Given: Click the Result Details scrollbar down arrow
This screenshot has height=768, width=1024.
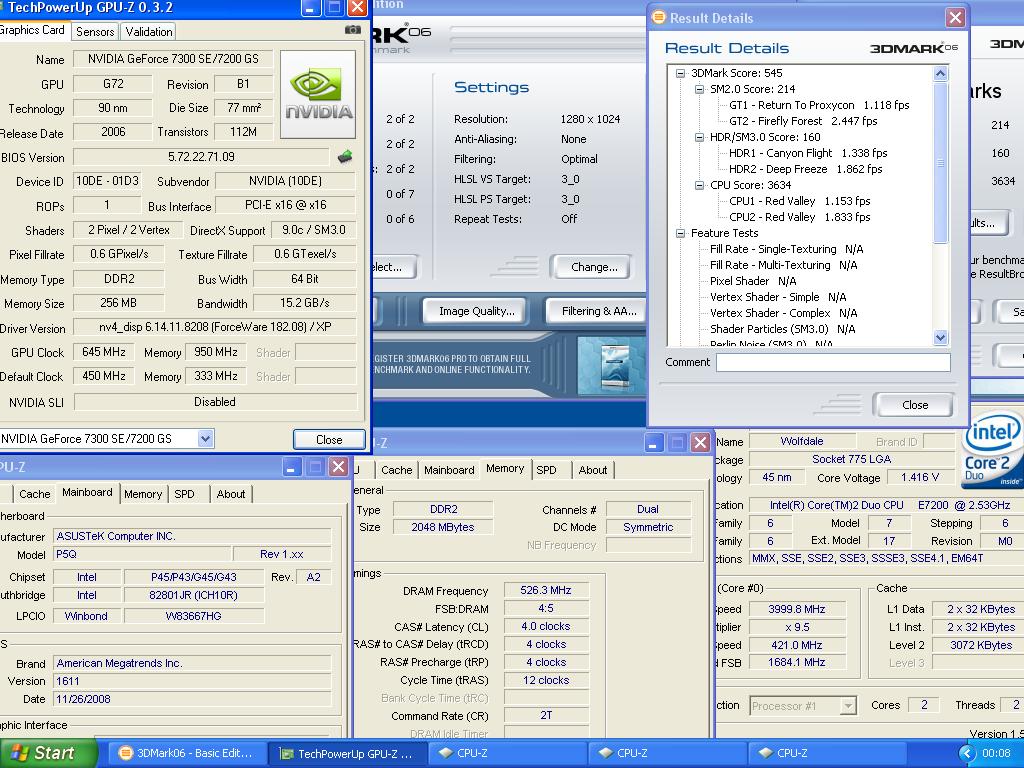Looking at the screenshot, I should [940, 338].
